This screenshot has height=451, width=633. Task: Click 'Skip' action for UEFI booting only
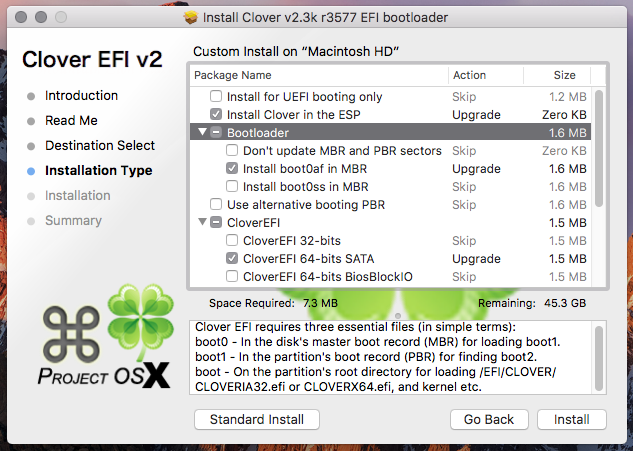(x=464, y=97)
